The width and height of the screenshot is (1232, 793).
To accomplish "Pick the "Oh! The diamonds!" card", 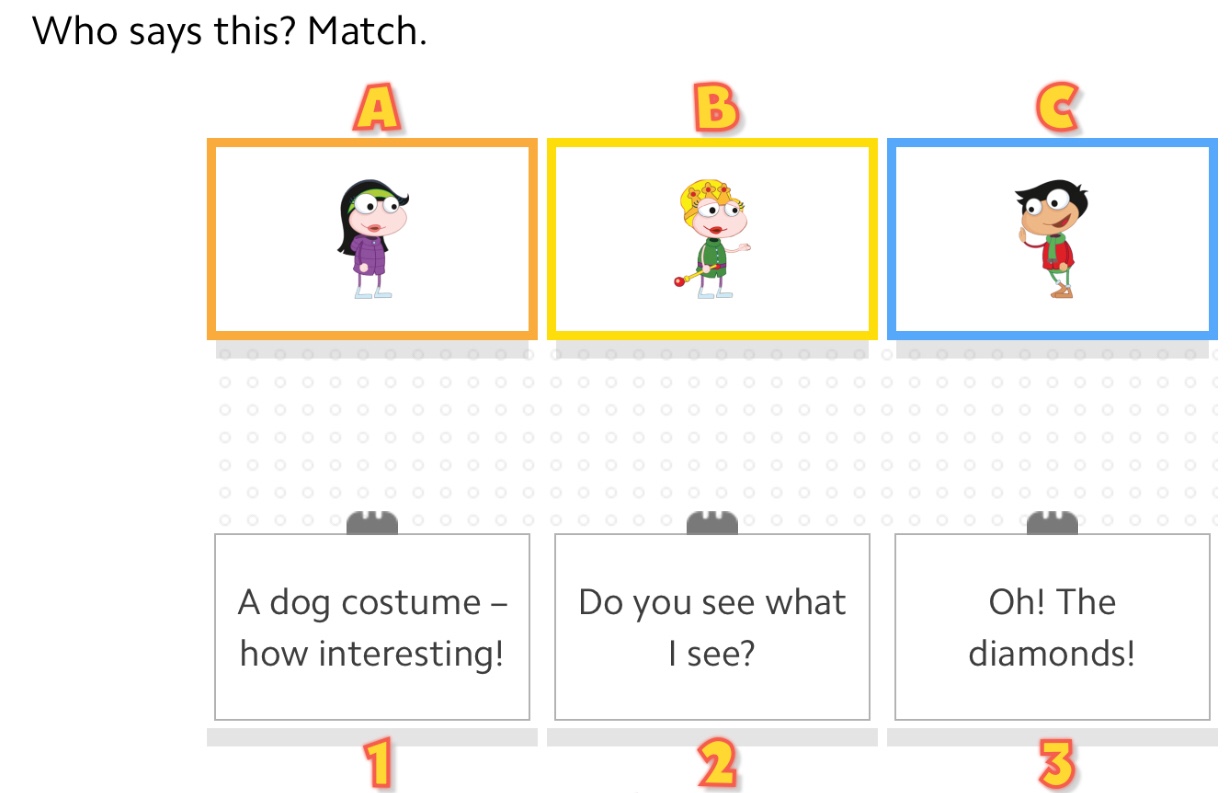I will [x=1052, y=627].
